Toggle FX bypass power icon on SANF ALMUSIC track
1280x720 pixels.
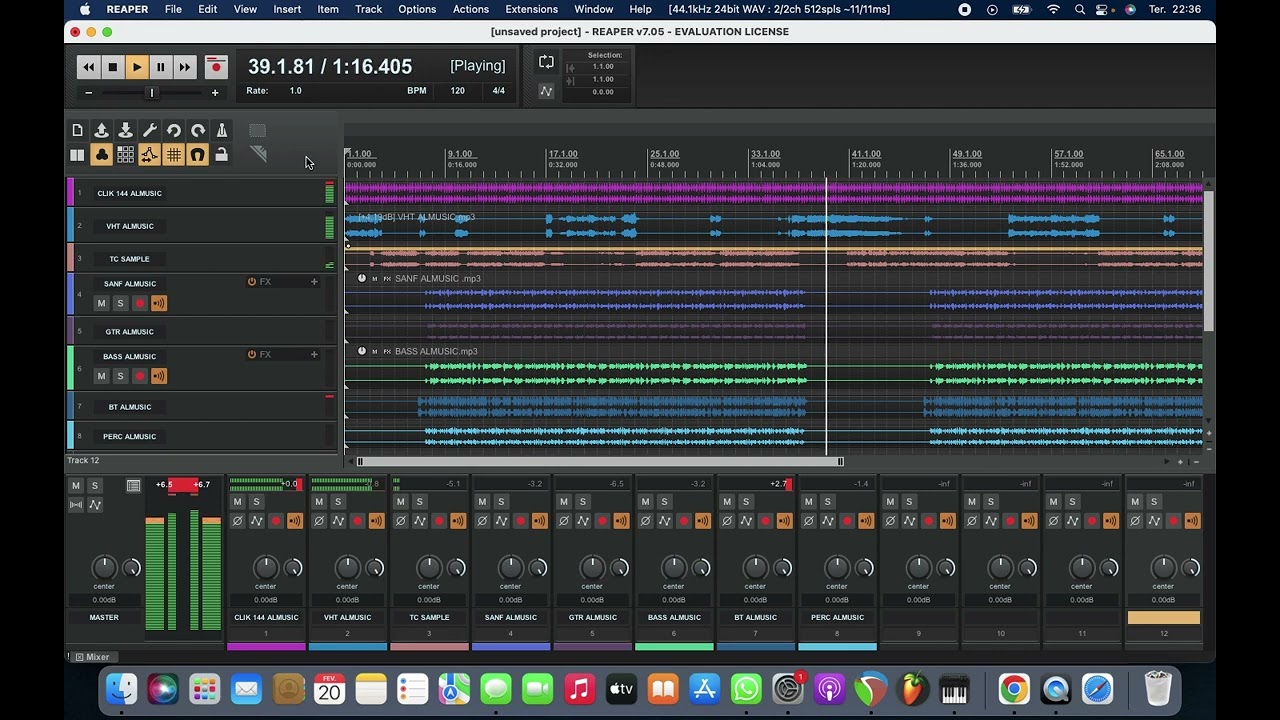252,282
